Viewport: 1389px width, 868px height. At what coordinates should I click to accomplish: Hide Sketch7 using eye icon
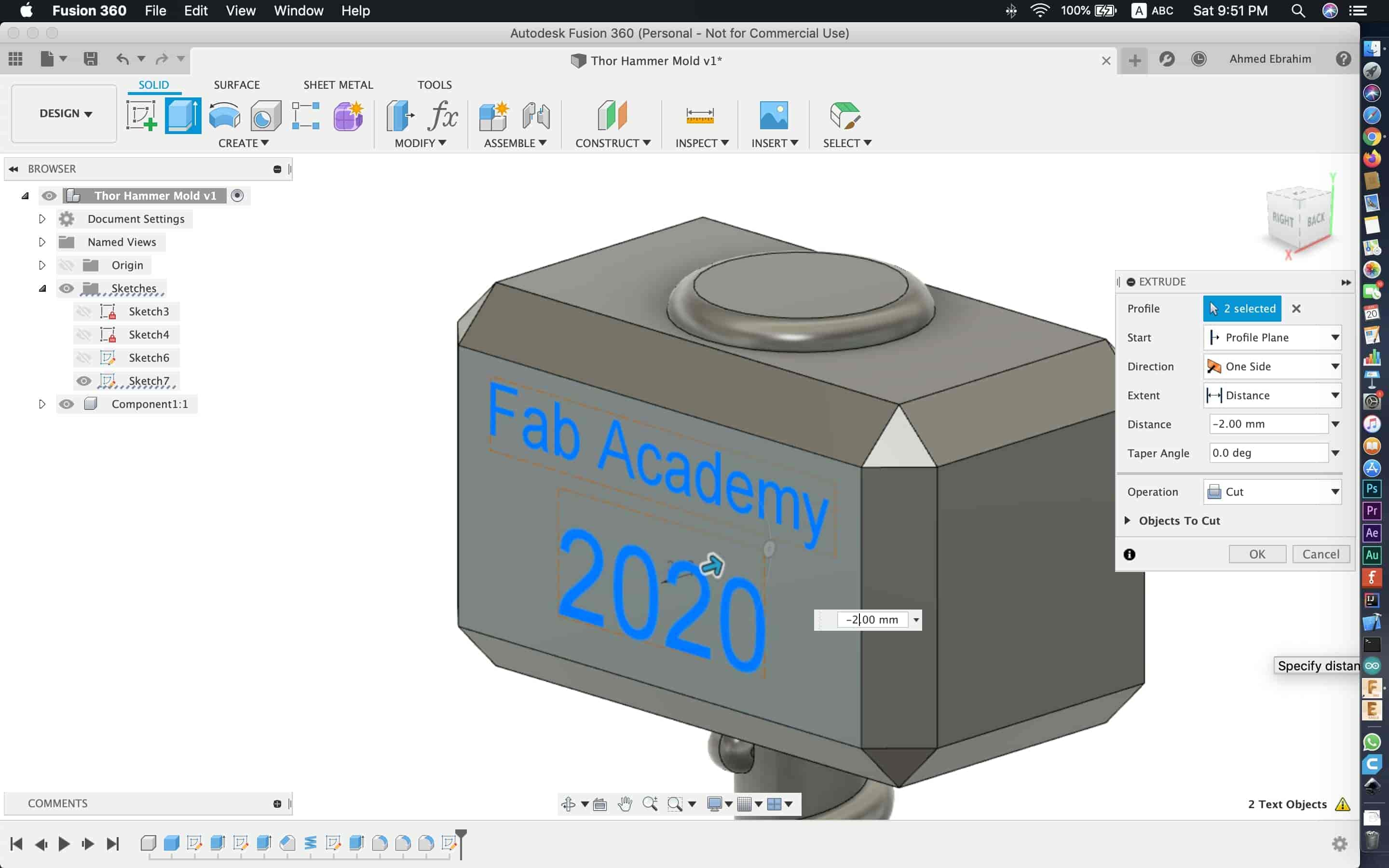click(84, 380)
